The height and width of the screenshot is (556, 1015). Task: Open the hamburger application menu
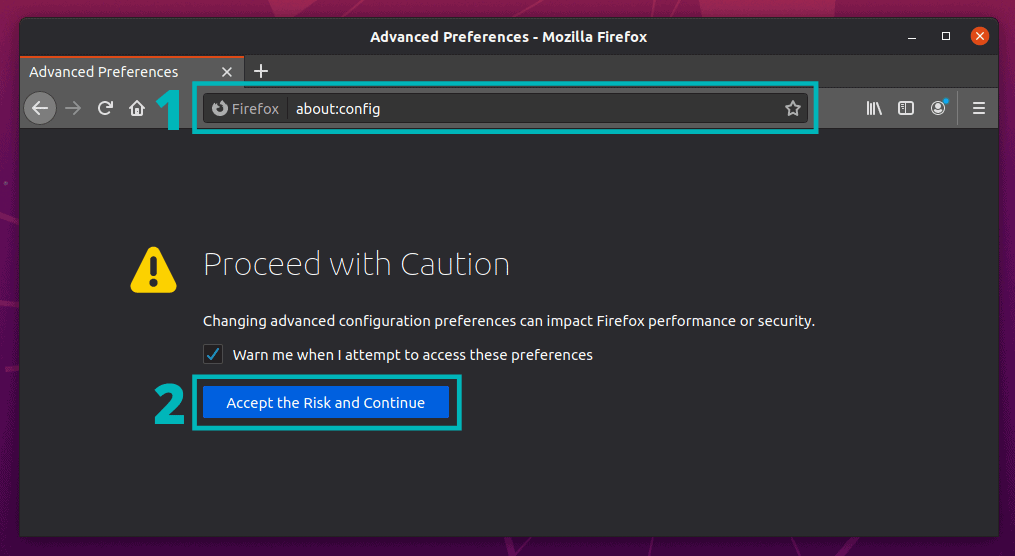click(x=979, y=108)
